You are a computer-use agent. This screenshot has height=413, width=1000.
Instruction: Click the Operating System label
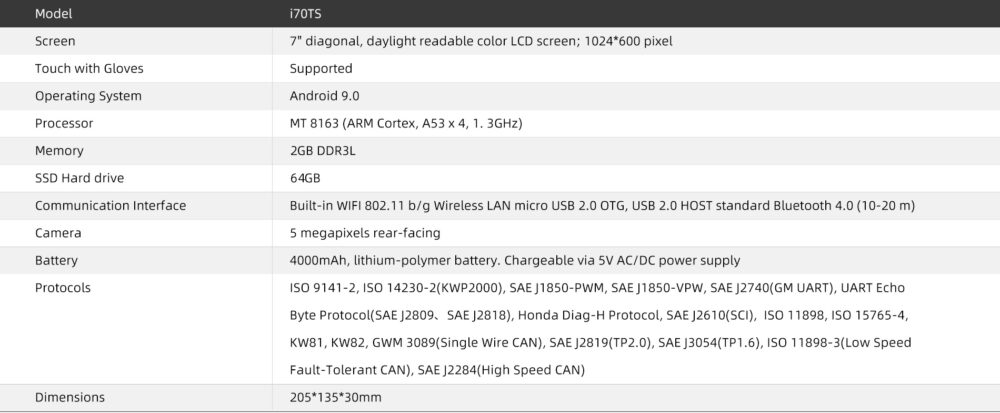88,96
